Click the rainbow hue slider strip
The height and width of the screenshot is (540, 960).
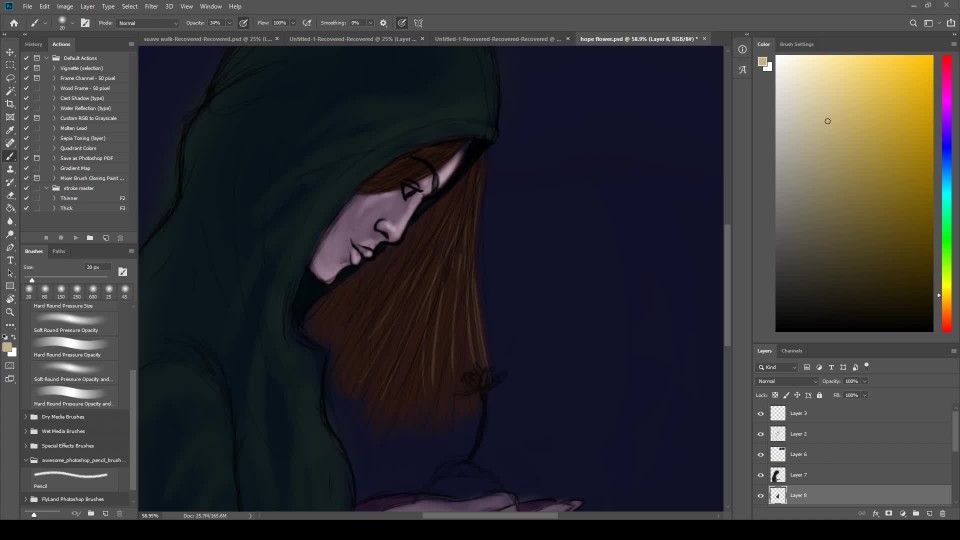click(947, 193)
